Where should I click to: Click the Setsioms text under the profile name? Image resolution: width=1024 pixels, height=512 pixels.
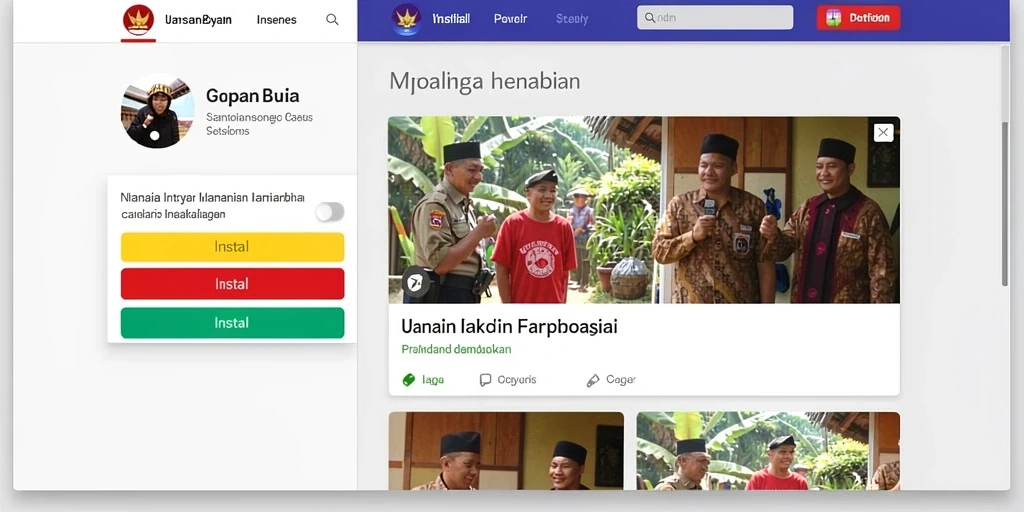pyautogui.click(x=227, y=131)
